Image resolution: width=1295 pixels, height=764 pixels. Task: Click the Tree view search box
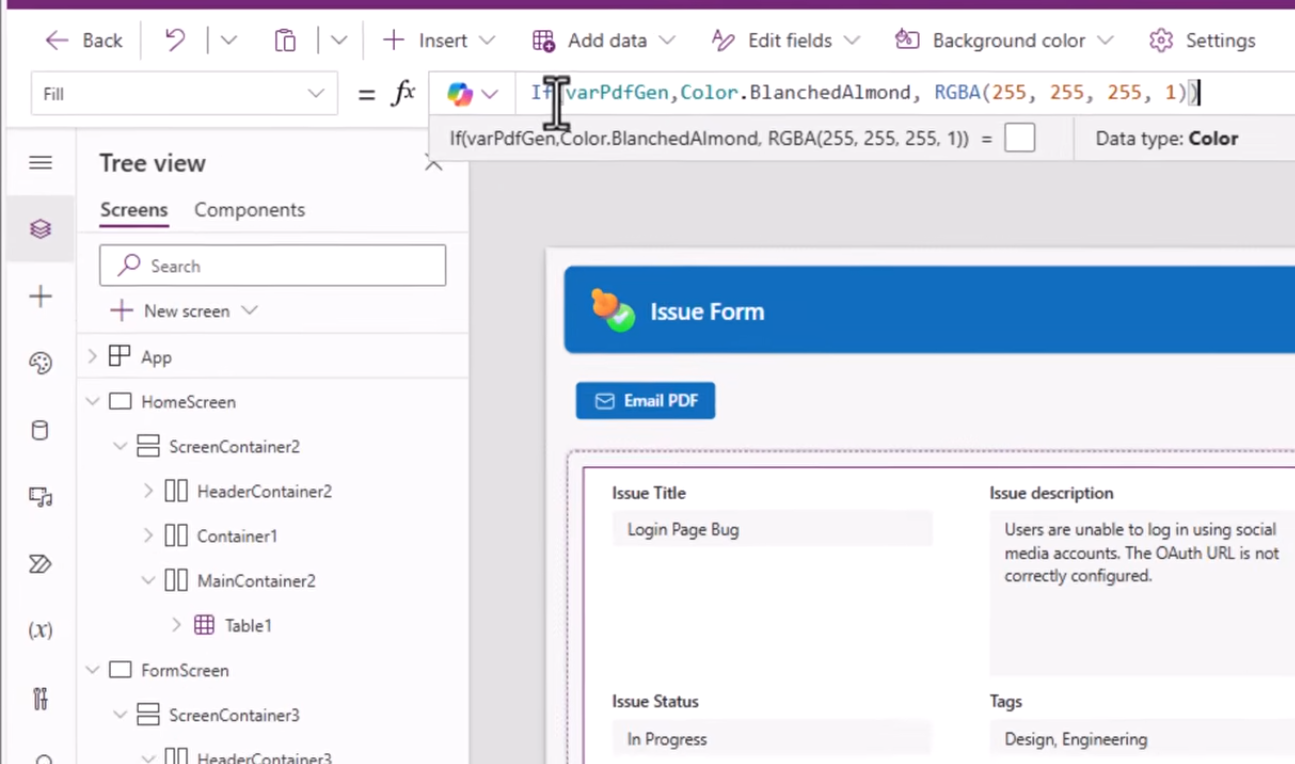point(272,265)
